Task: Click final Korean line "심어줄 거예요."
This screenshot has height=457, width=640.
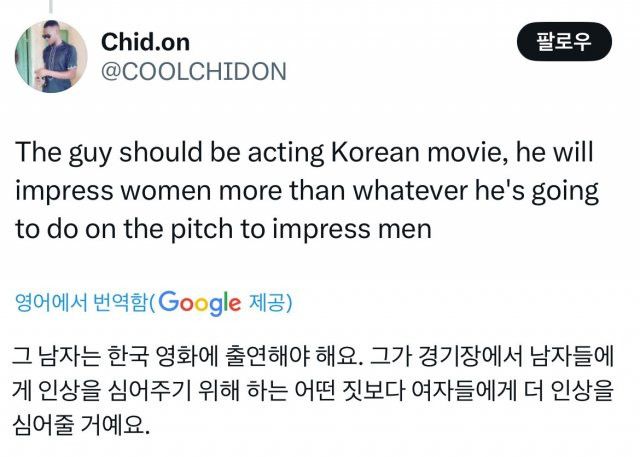Action: coord(83,426)
